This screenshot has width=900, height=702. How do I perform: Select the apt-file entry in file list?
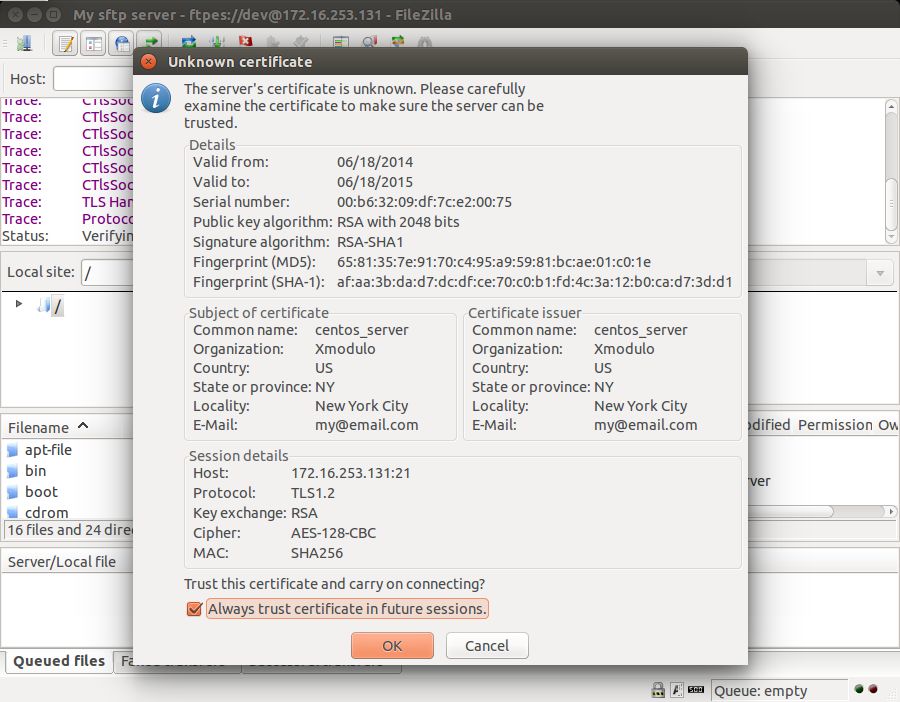tap(48, 450)
